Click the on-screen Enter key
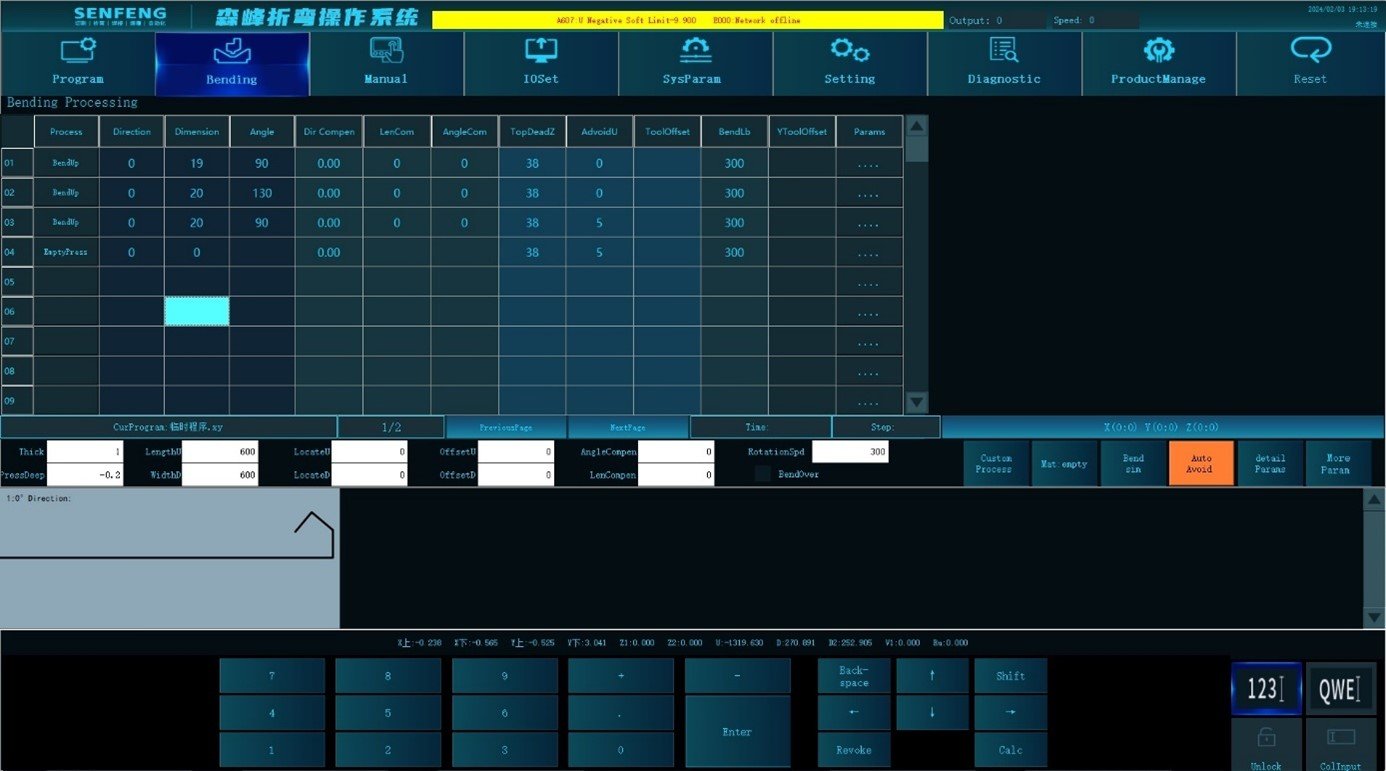 click(737, 732)
